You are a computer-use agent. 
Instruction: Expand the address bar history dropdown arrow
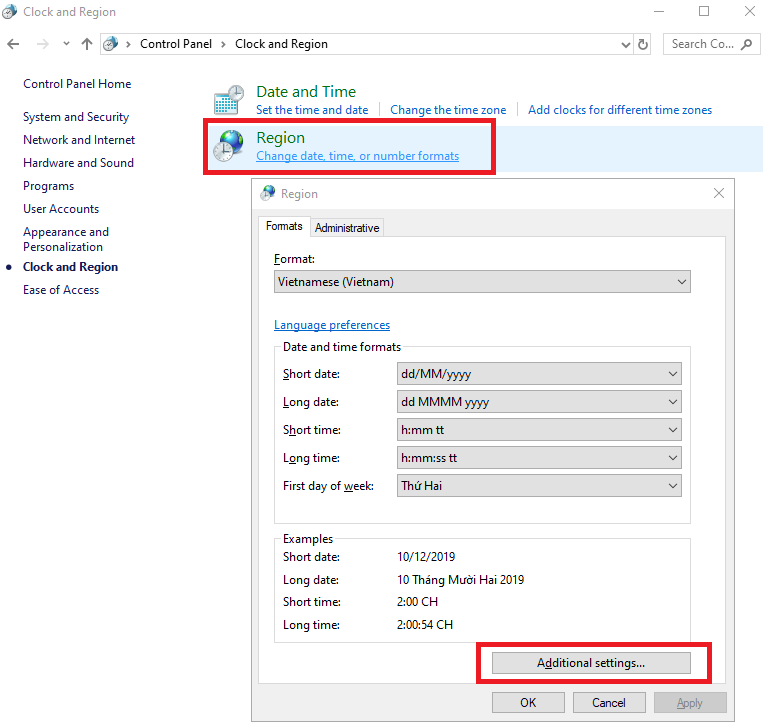pyautogui.click(x=625, y=44)
